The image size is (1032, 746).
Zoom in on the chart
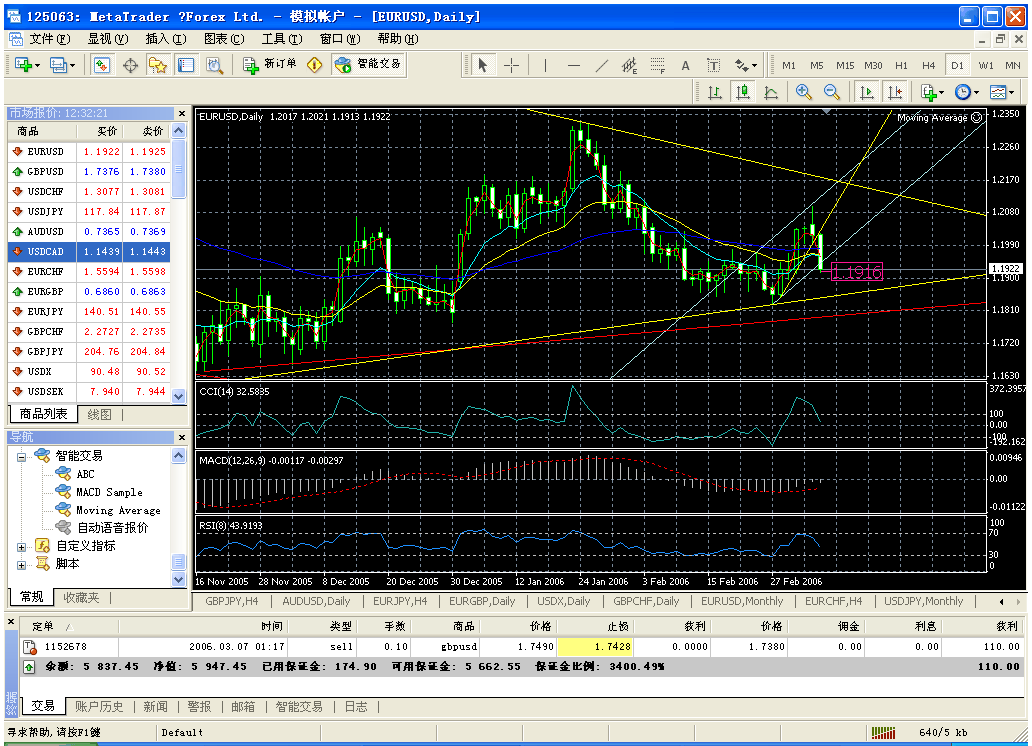point(803,92)
